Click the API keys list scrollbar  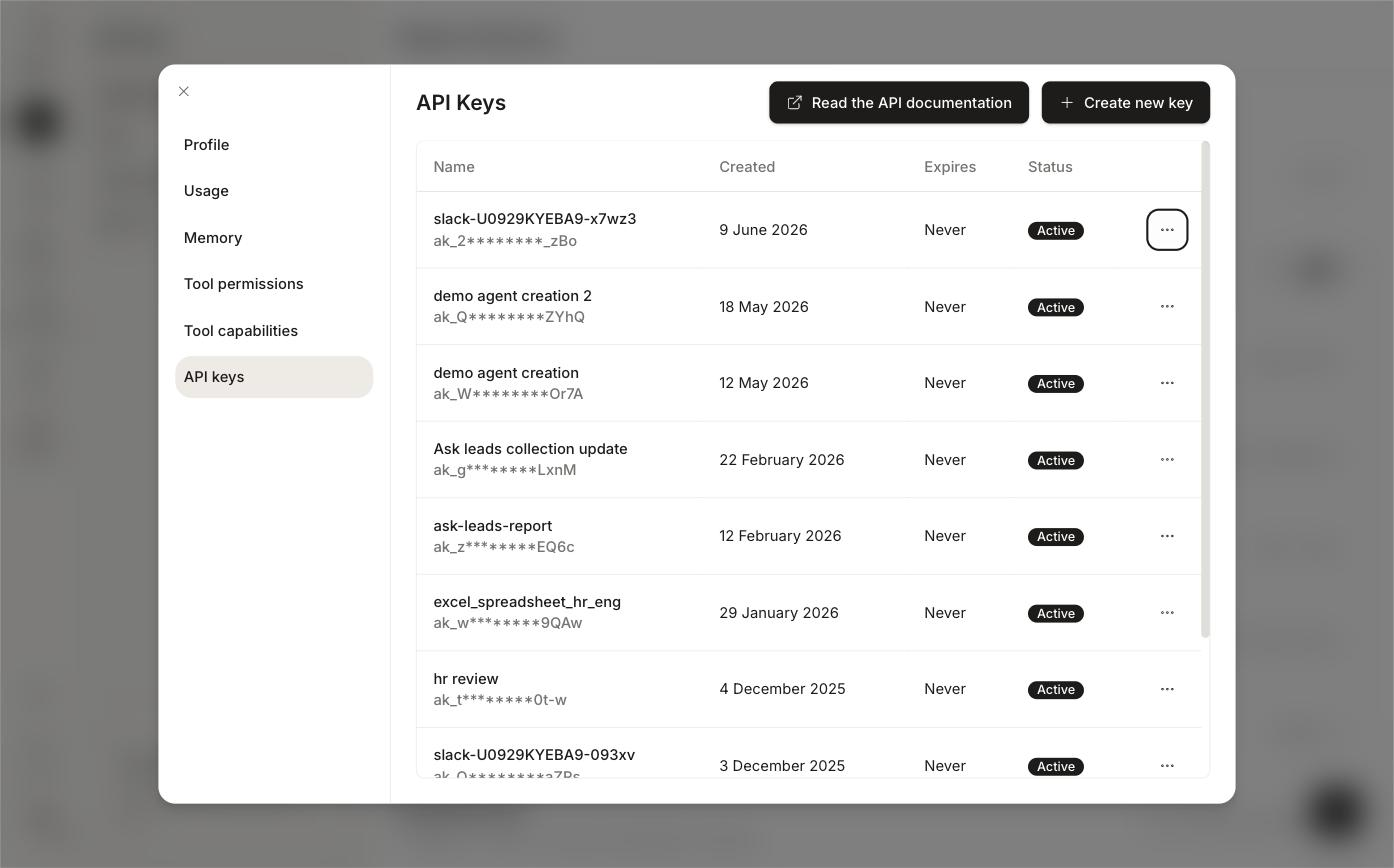point(1205,389)
